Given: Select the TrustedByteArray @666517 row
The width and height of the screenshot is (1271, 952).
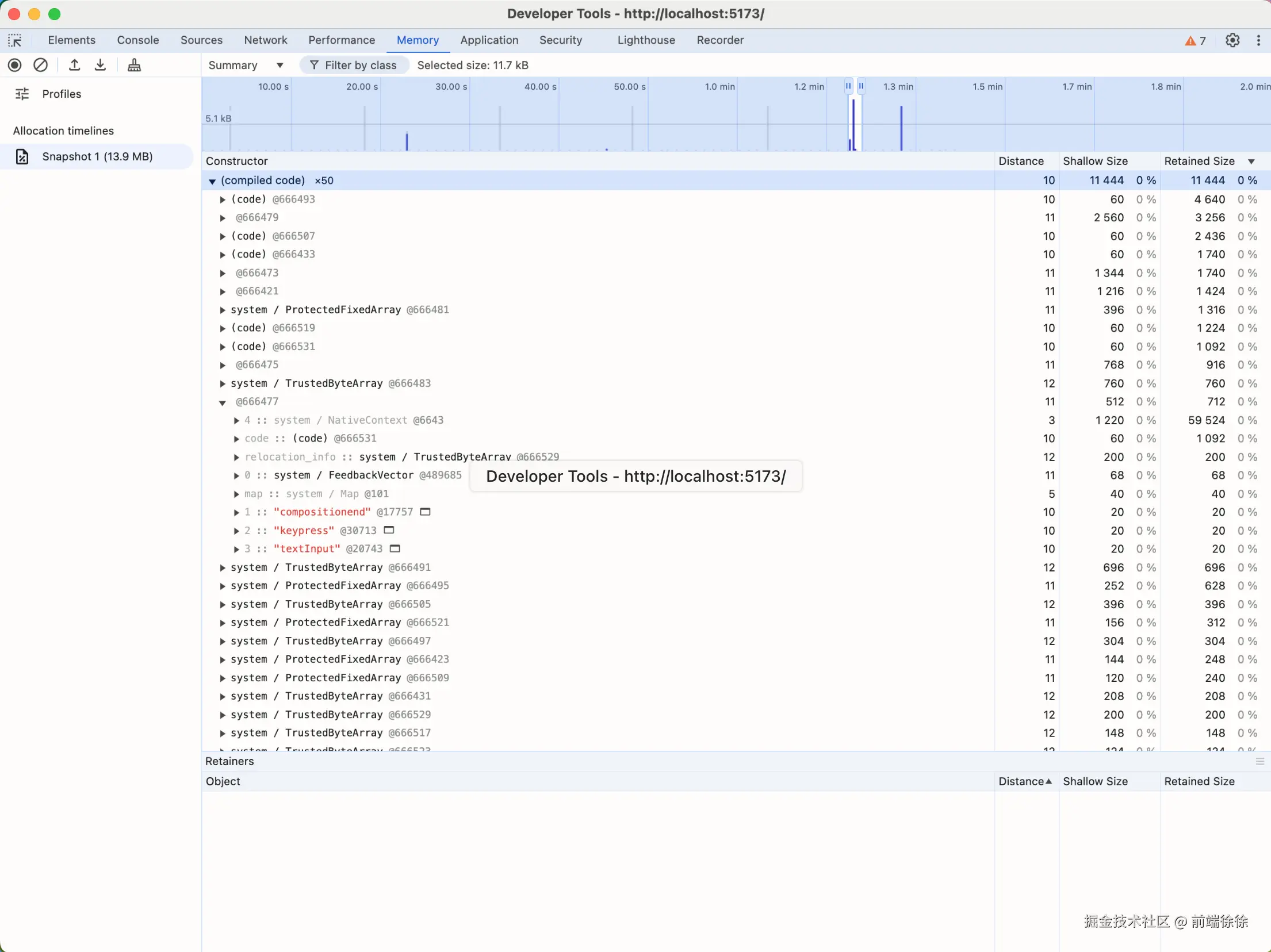Looking at the screenshot, I should click(736, 733).
